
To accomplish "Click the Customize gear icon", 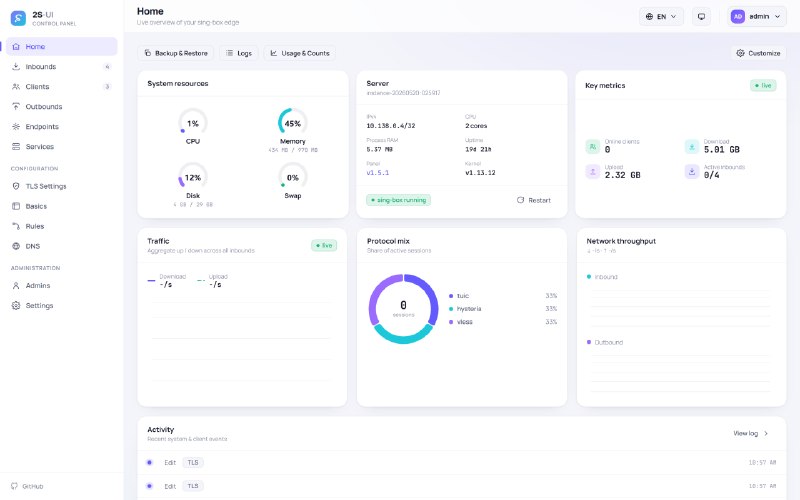I will click(740, 53).
